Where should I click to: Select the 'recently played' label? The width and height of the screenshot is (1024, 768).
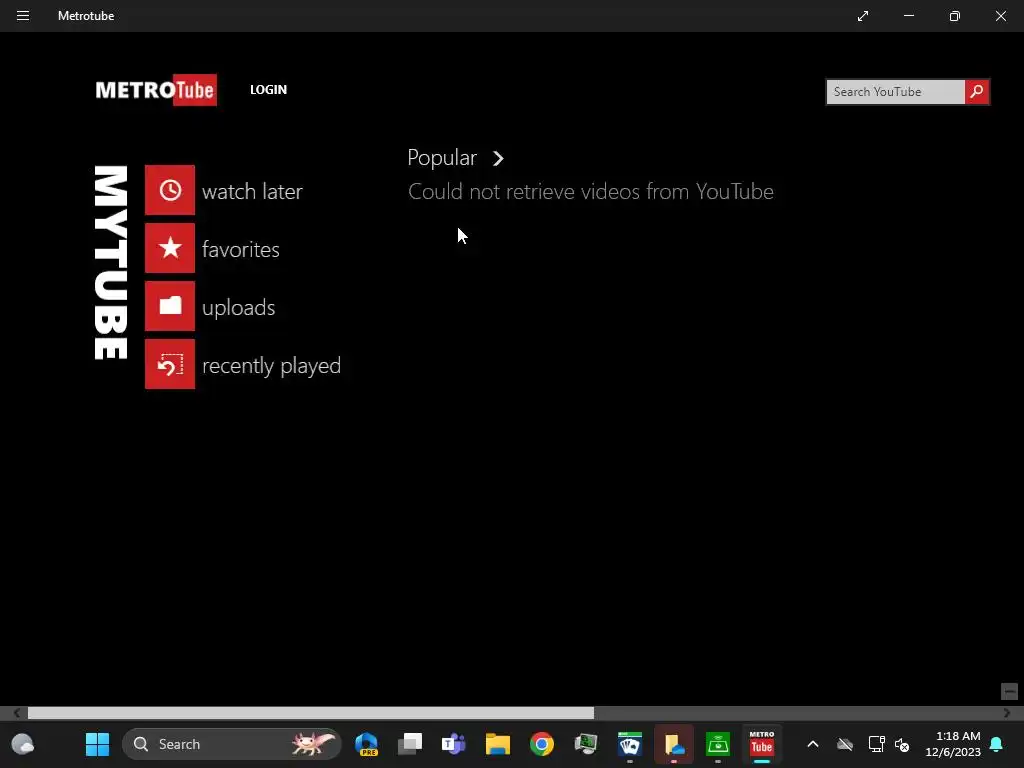point(271,366)
